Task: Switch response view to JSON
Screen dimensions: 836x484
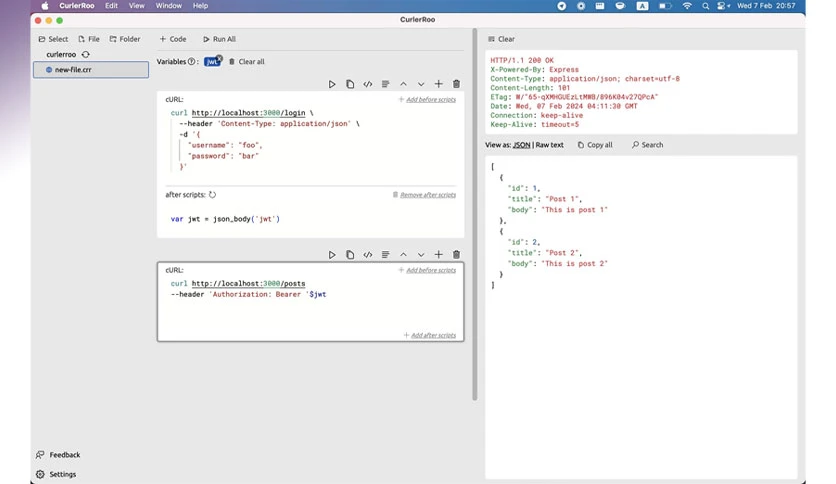Action: point(521,145)
